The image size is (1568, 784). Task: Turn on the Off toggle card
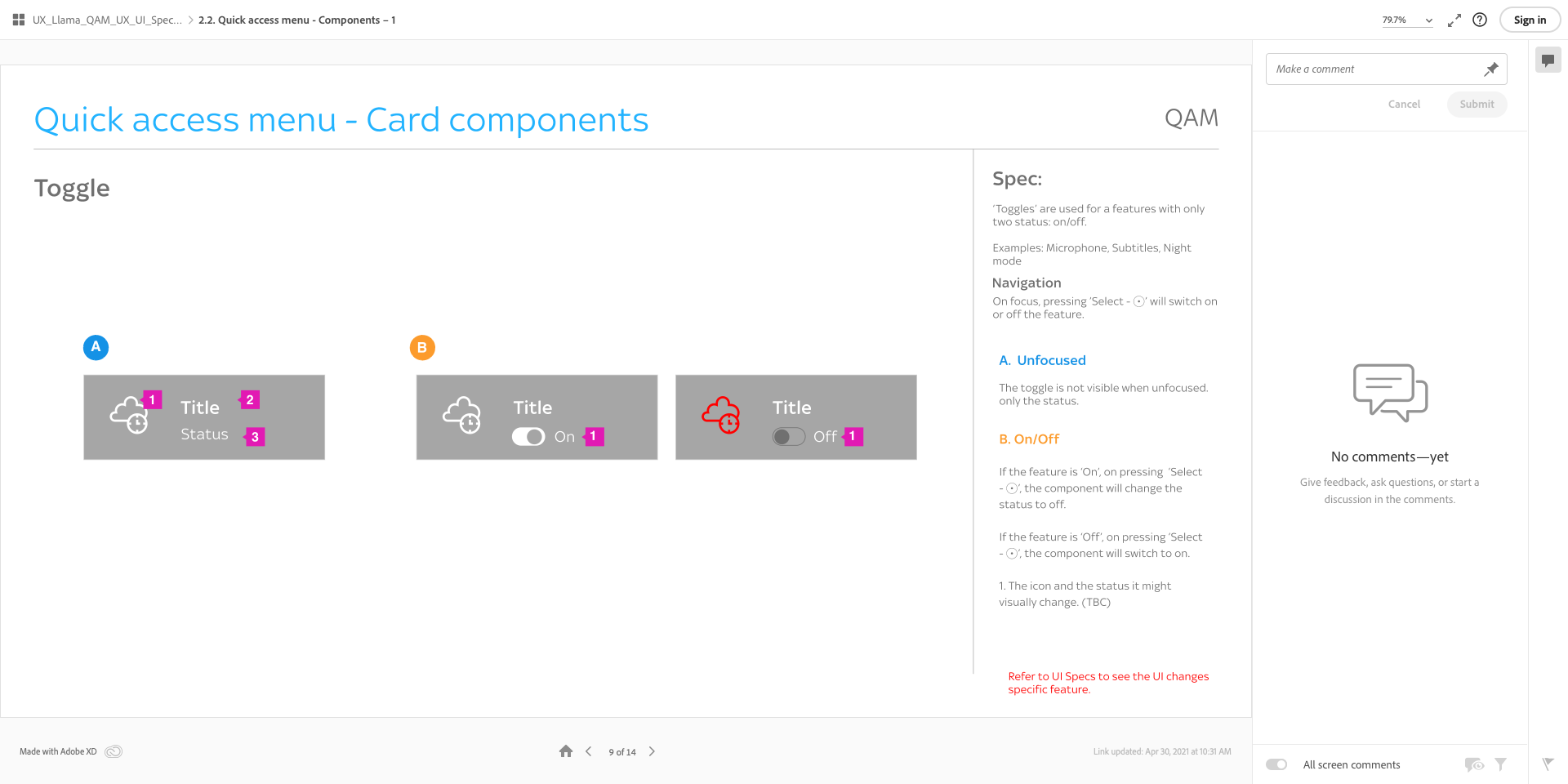[788, 437]
